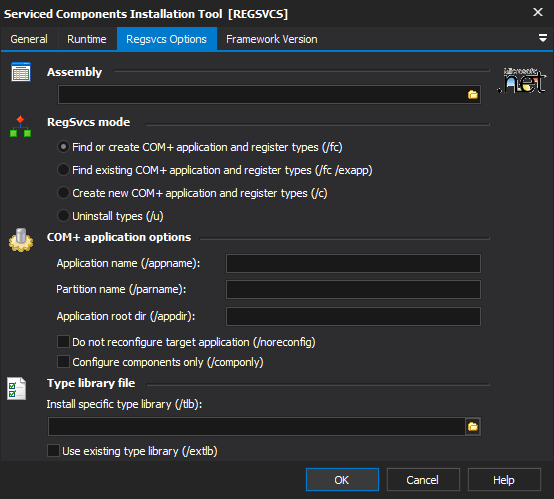Click the RegSvcs mode heading
Screen dimensions: 554x499
click(89, 122)
